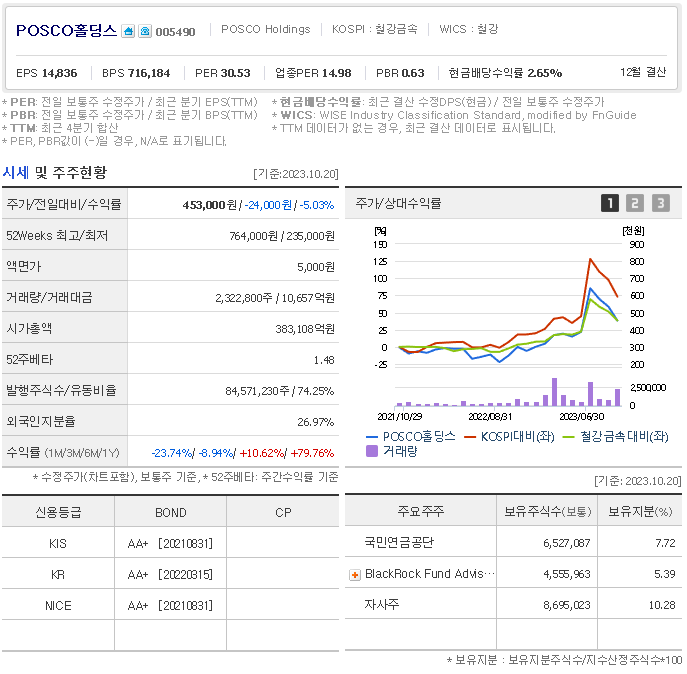Click WICS : 철강 classification

(468, 29)
